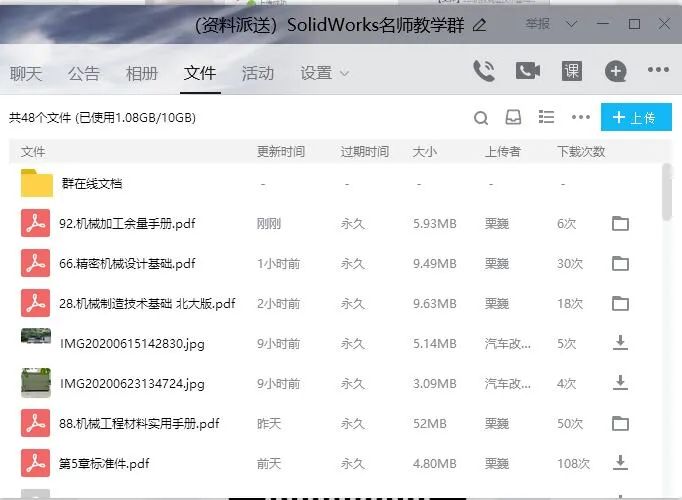This screenshot has height=500, width=682.
Task: Download IMG20200615142830.jpg
Action: [x=621, y=343]
